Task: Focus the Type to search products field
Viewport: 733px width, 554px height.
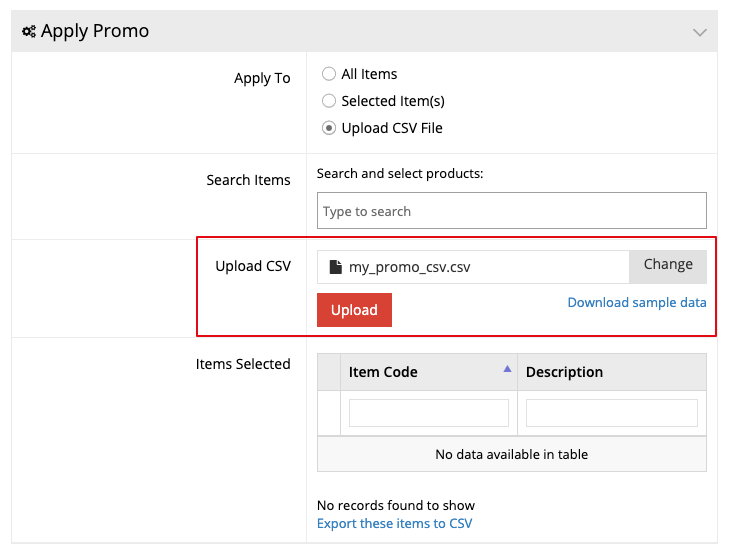Action: [x=511, y=211]
